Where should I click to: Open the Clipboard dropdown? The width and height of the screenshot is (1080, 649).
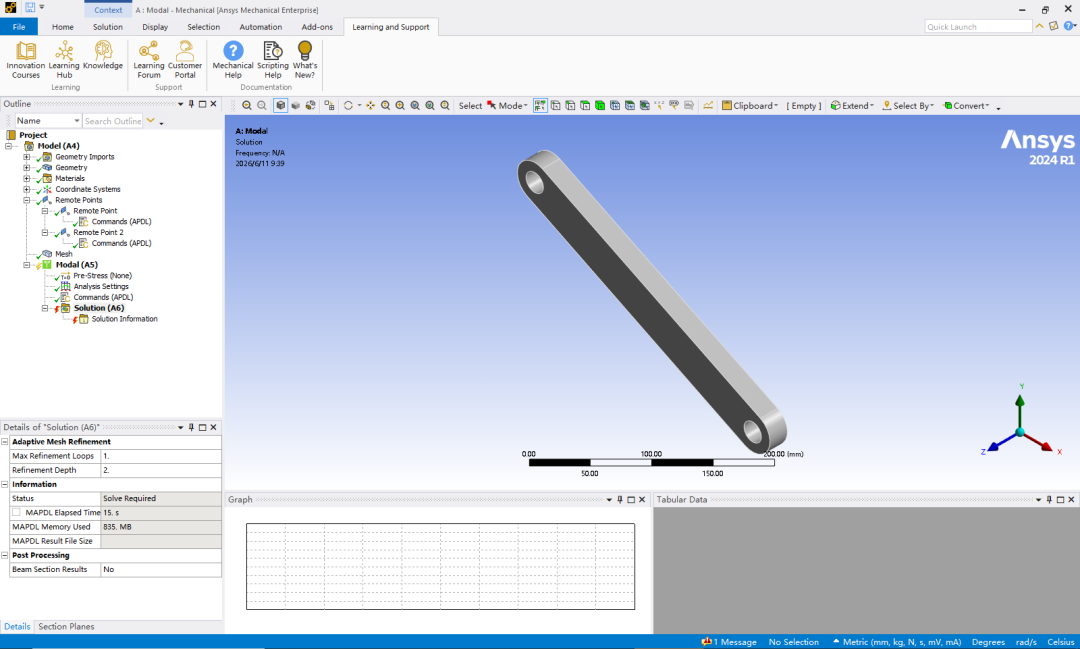pos(750,105)
